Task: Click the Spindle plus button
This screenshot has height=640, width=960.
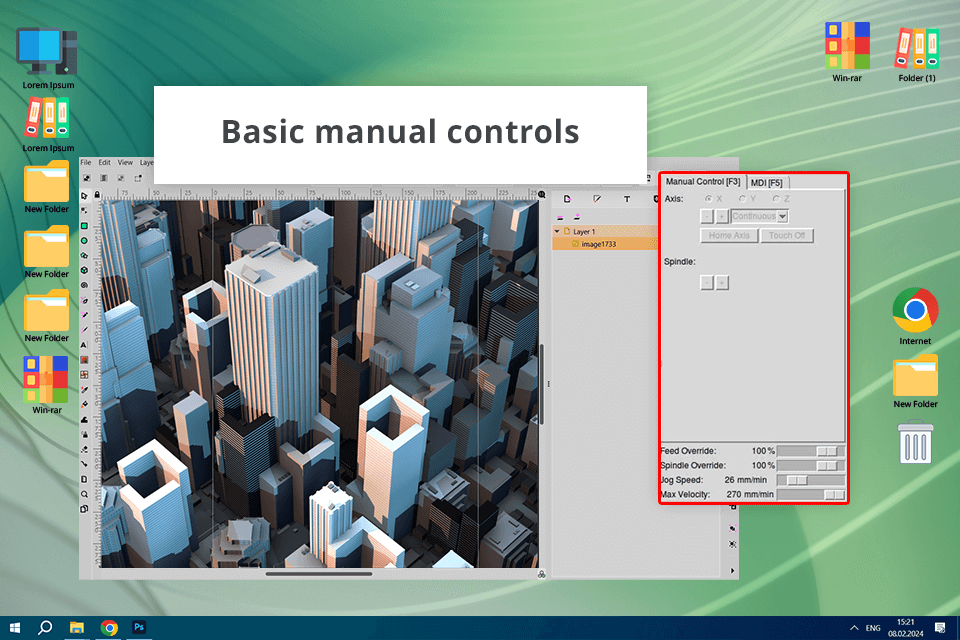Action: [x=722, y=282]
